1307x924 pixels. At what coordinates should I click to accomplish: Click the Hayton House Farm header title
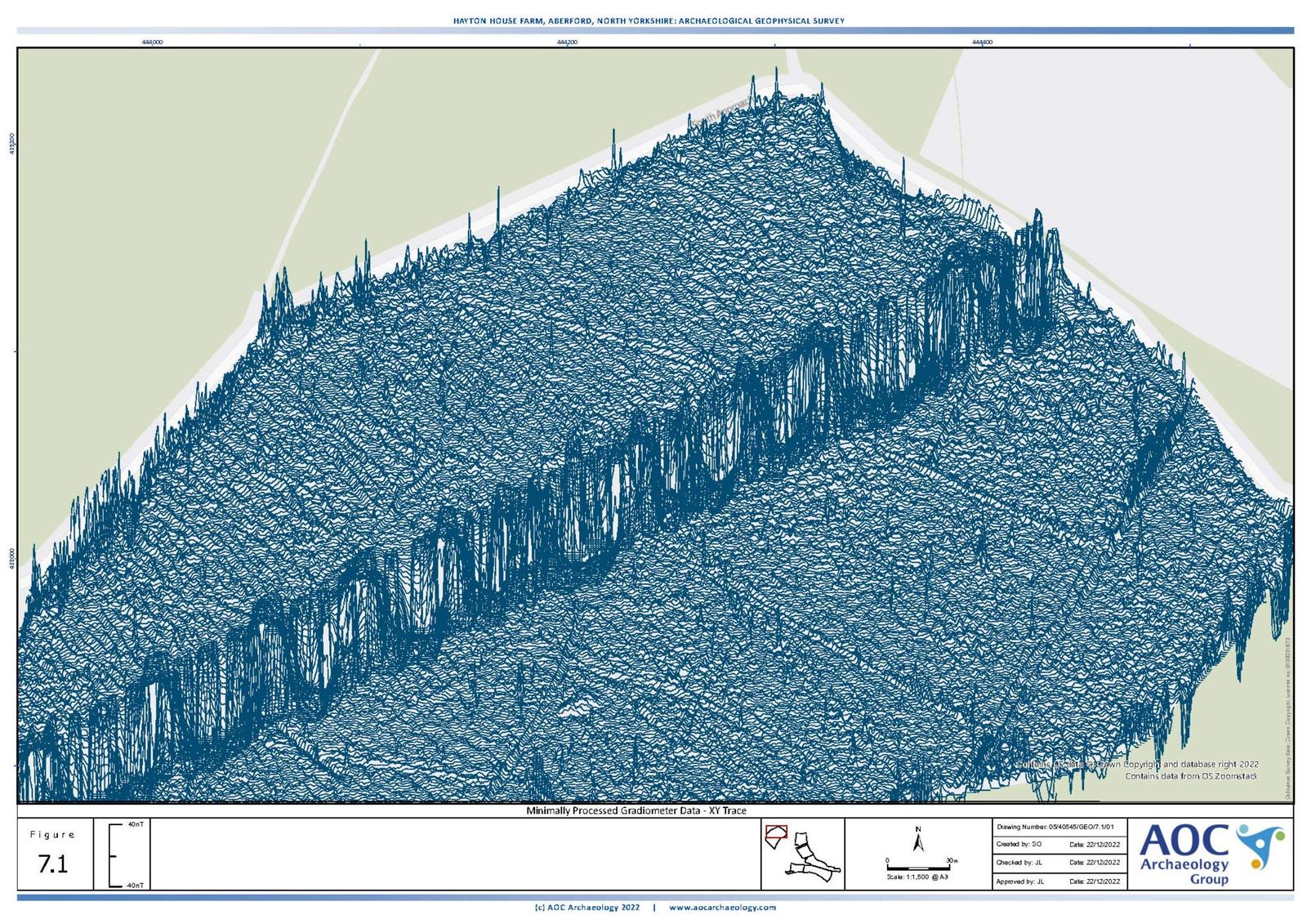coord(649,20)
